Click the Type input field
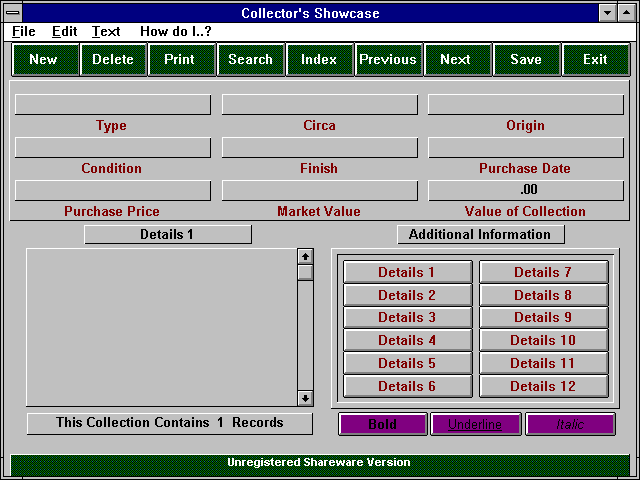 tap(112, 105)
